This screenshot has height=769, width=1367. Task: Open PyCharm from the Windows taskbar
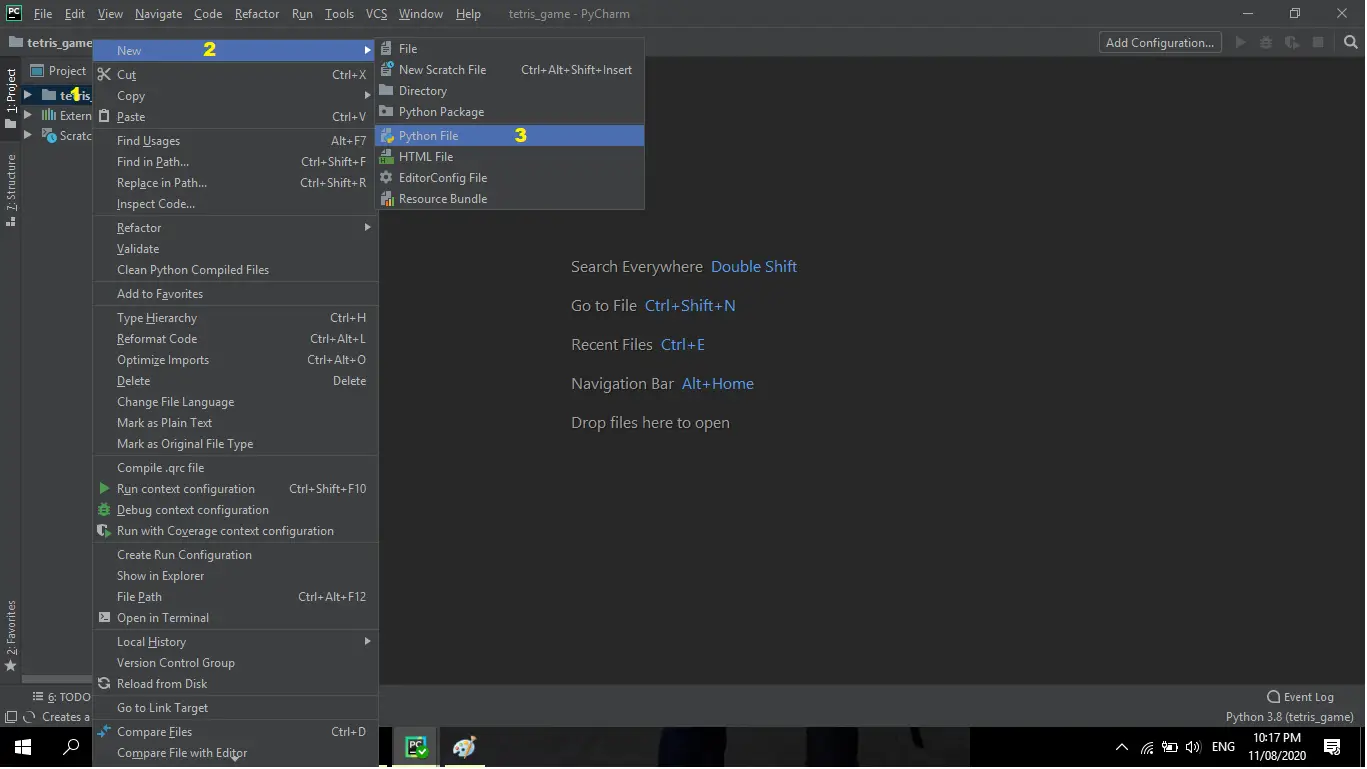click(417, 747)
